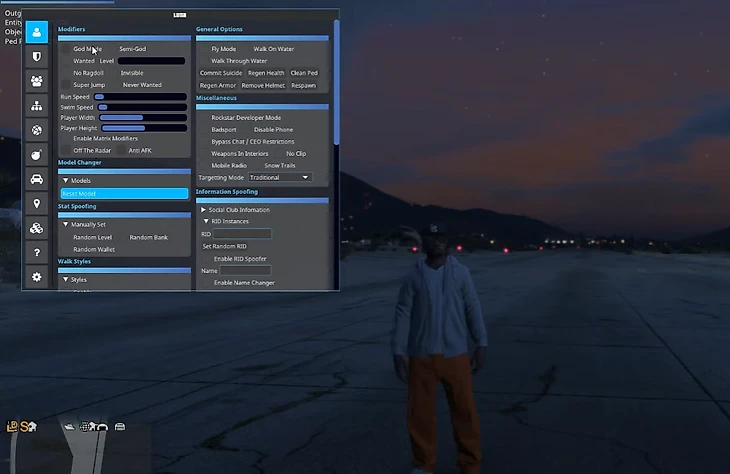
Task: Check Enable Name Changer
Action: click(206, 283)
